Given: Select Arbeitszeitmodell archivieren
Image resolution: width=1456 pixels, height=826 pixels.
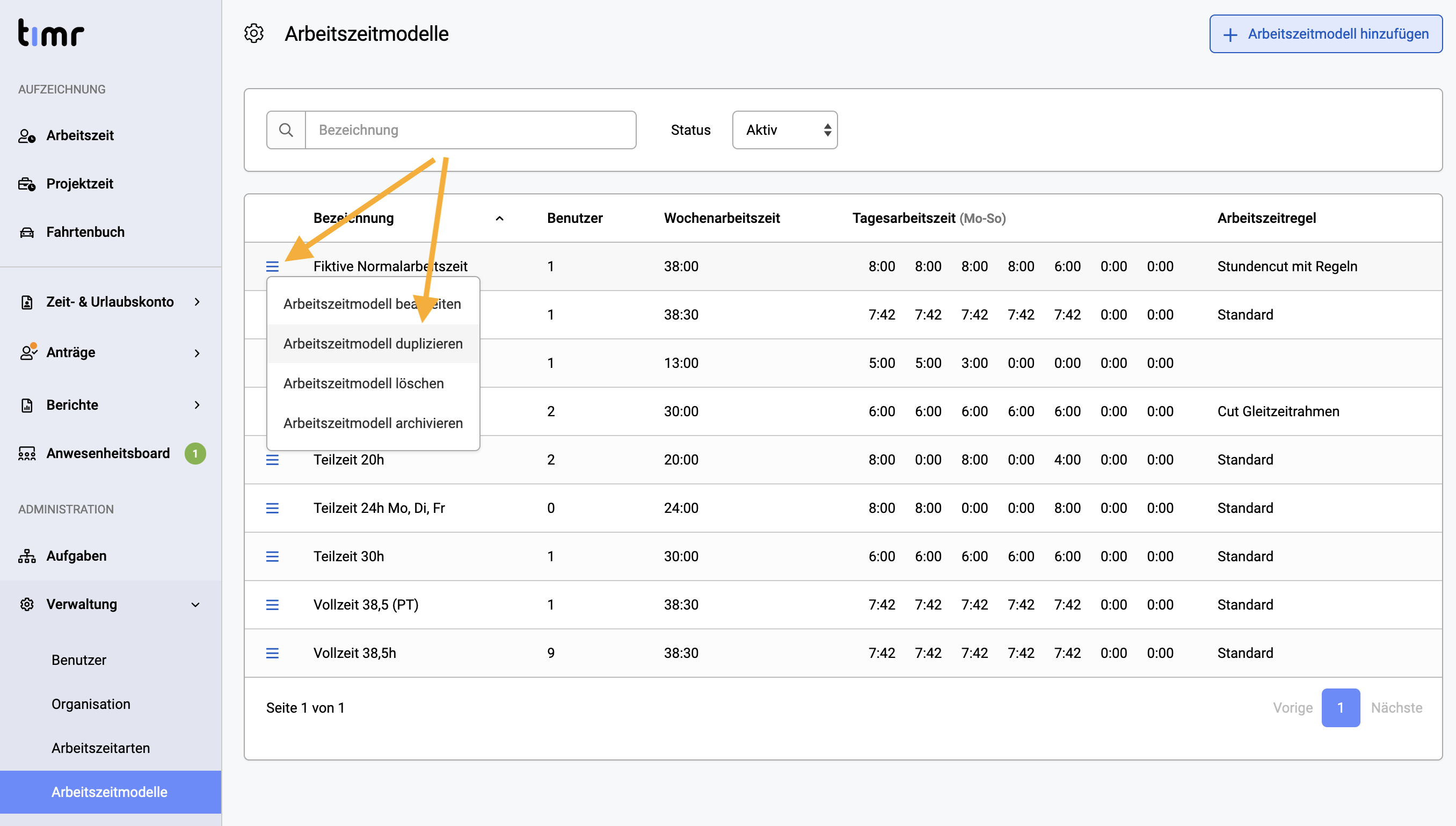Looking at the screenshot, I should pyautogui.click(x=373, y=423).
